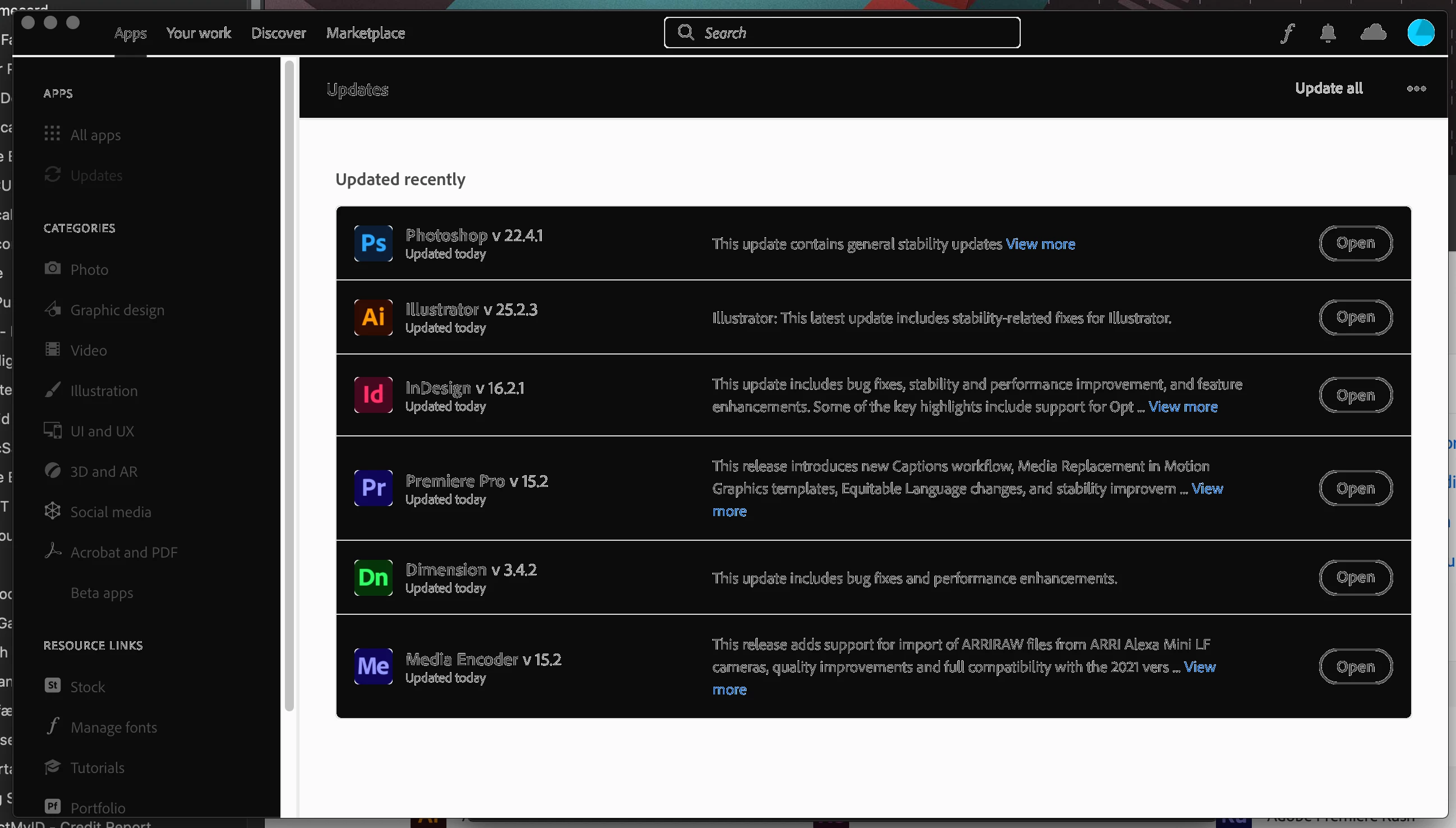The height and width of the screenshot is (828, 1456).
Task: Click the Premiere Pro app icon
Action: pos(373,488)
